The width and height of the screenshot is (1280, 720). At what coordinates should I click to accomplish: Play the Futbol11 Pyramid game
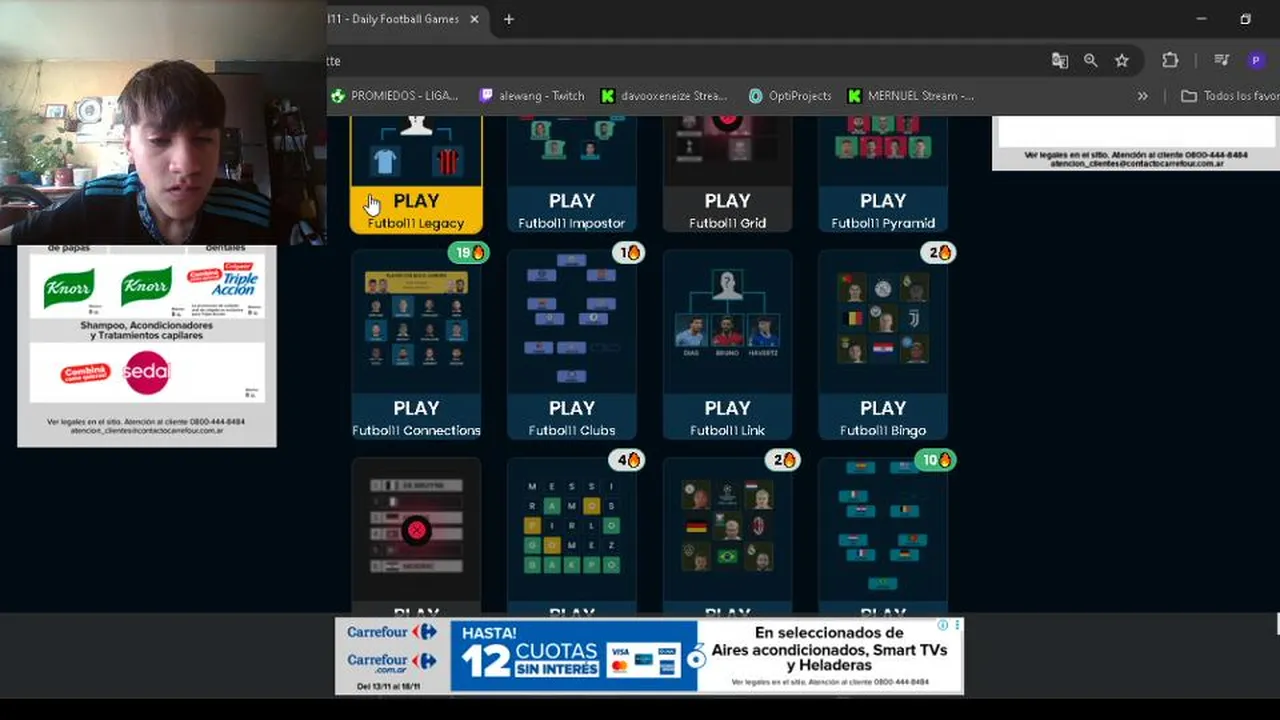pyautogui.click(x=883, y=210)
